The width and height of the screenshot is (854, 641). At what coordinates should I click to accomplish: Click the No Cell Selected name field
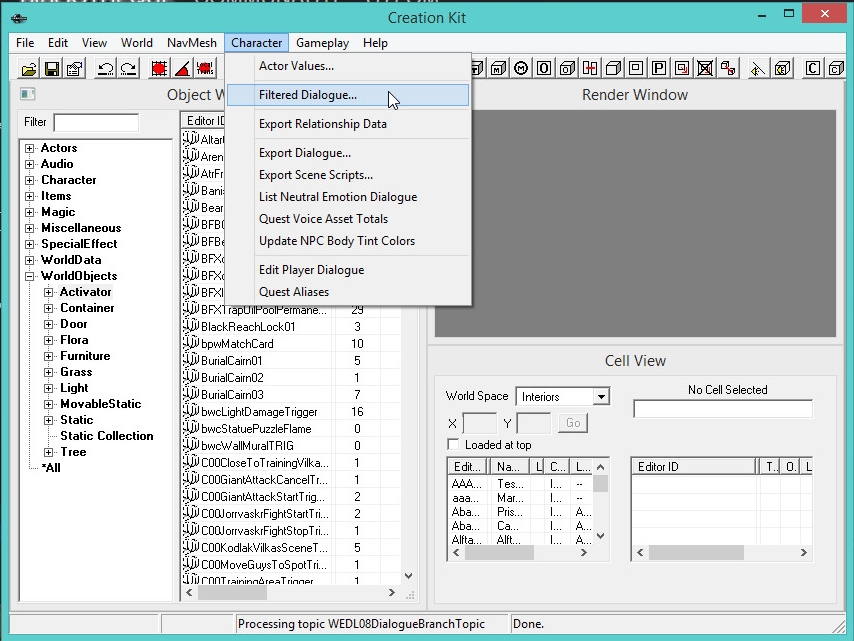723,408
